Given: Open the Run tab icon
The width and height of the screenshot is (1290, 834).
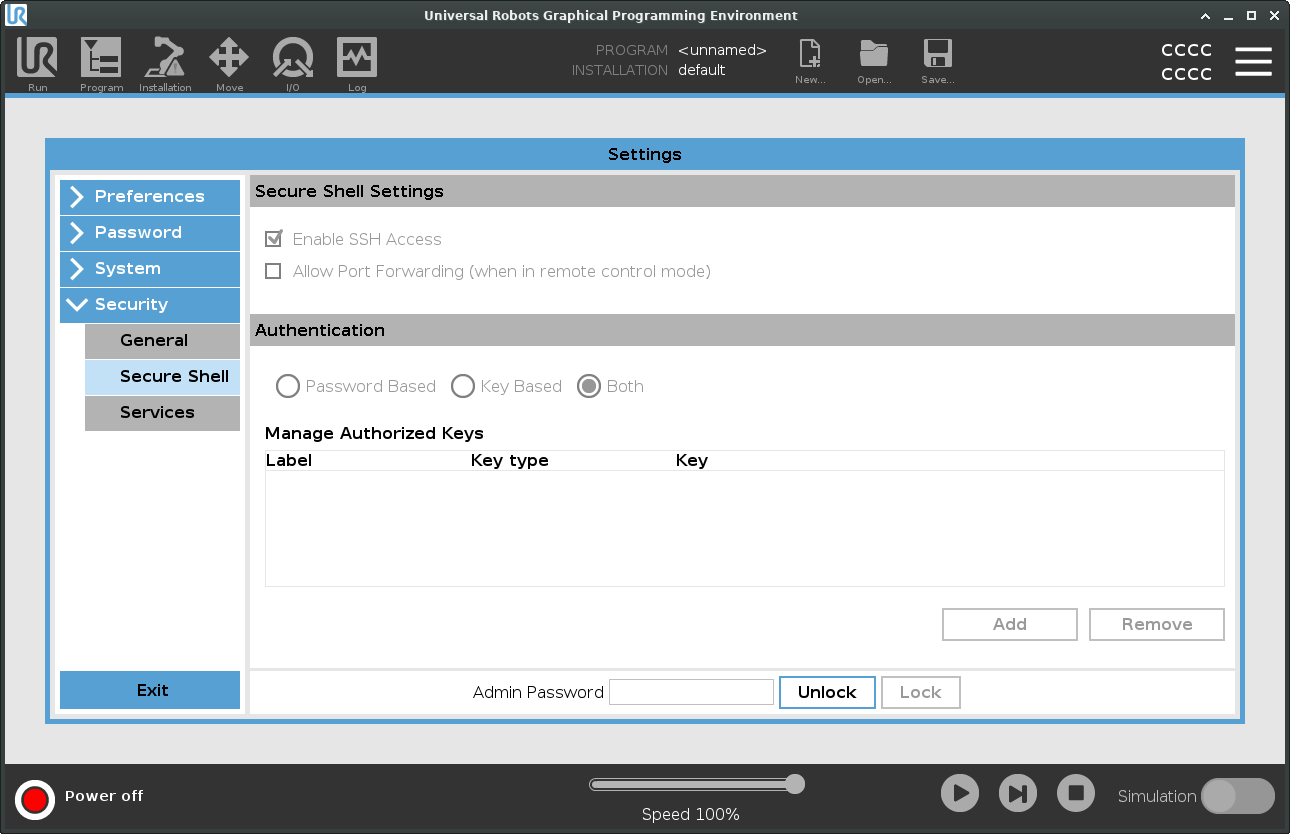Looking at the screenshot, I should tap(37, 59).
